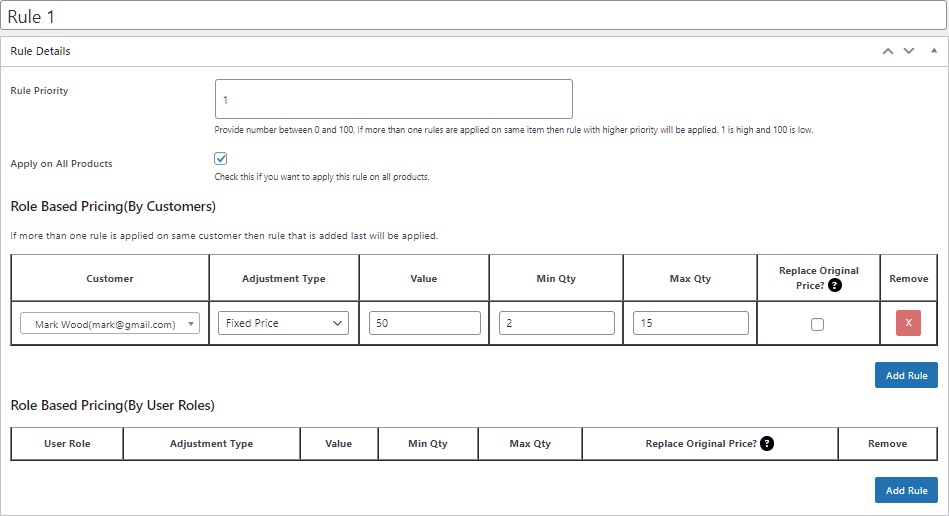Click the Rule 1 title field

point(473,16)
